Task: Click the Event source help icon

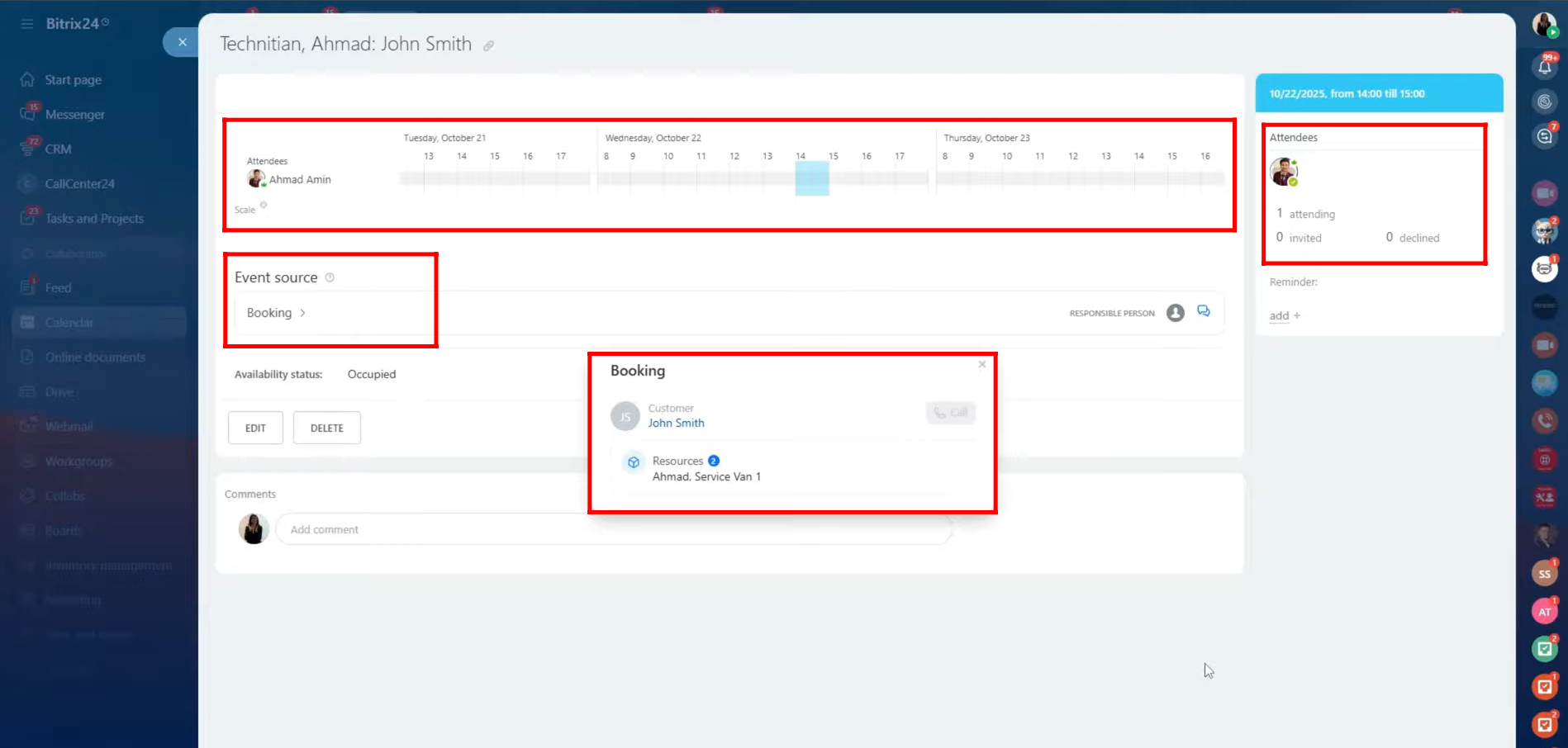Action: click(330, 277)
